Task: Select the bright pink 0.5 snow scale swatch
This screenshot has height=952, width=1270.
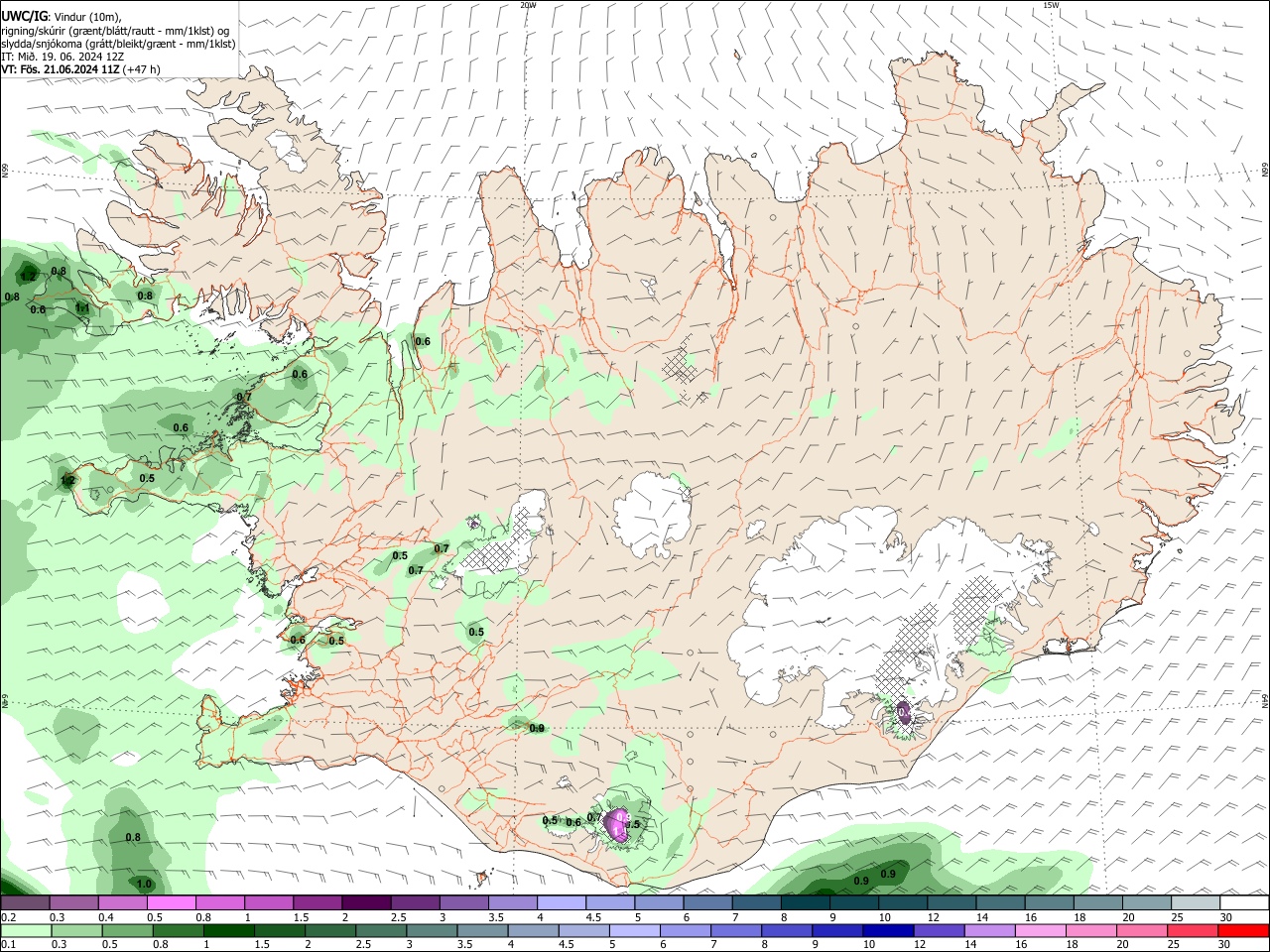Action: click(x=171, y=903)
